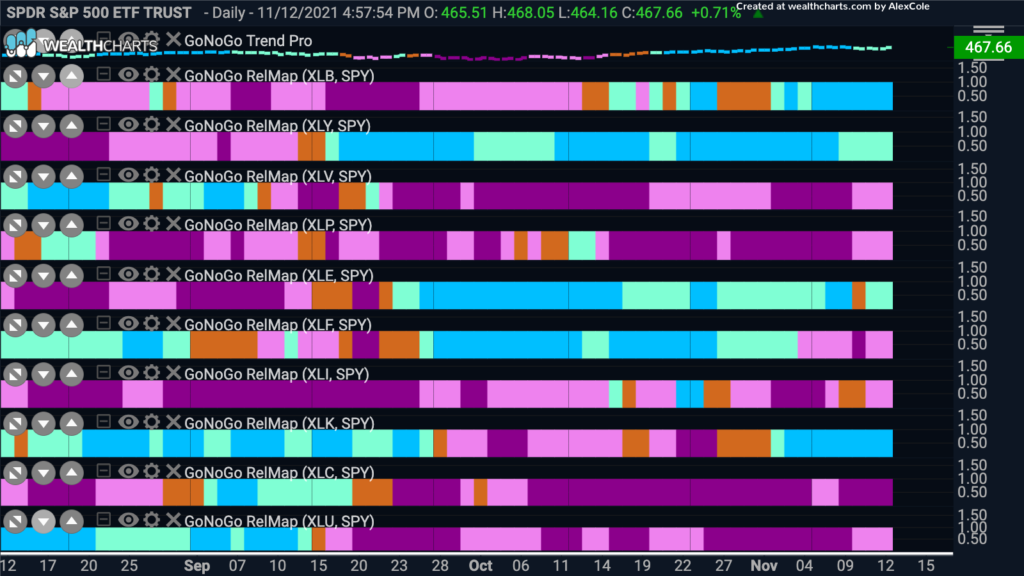Remove the RelMap (XLV, SPY) indicator
1024x576 pixels.
point(173,174)
